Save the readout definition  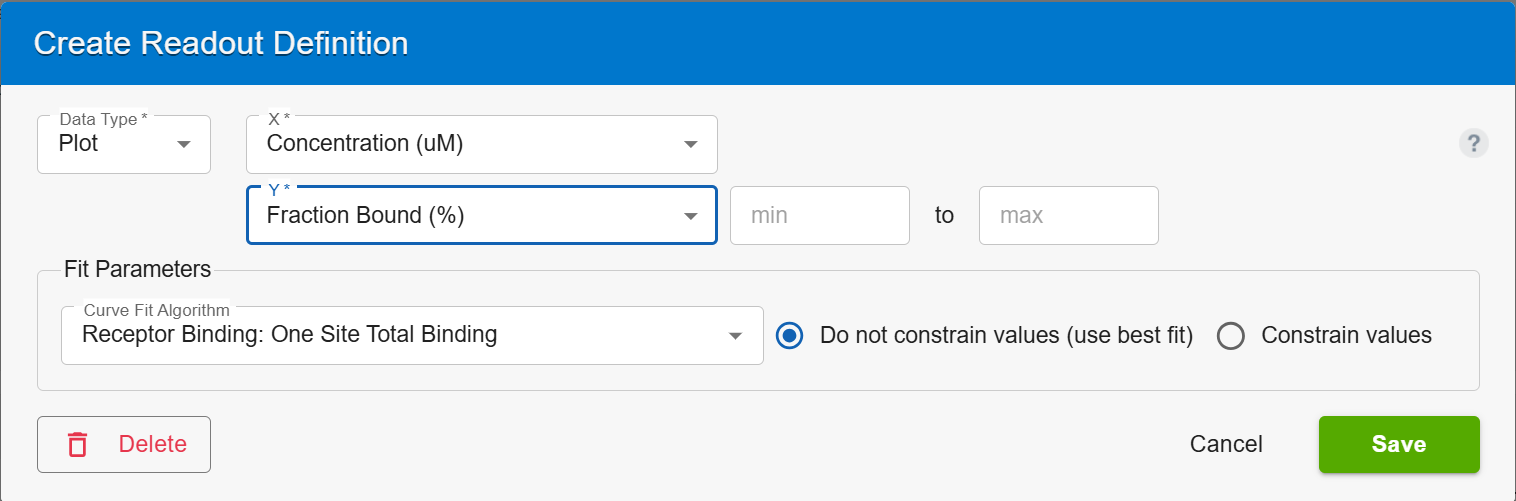[x=1399, y=444]
